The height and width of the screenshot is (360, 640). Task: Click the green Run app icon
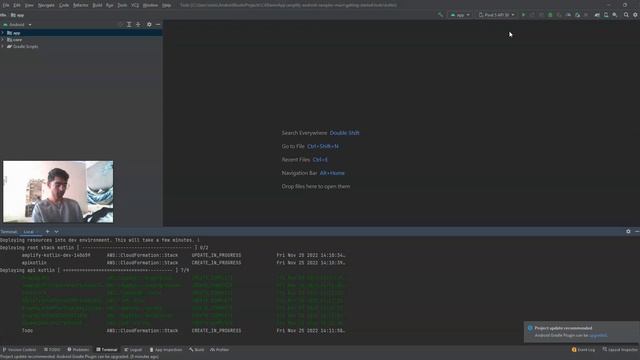523,15
